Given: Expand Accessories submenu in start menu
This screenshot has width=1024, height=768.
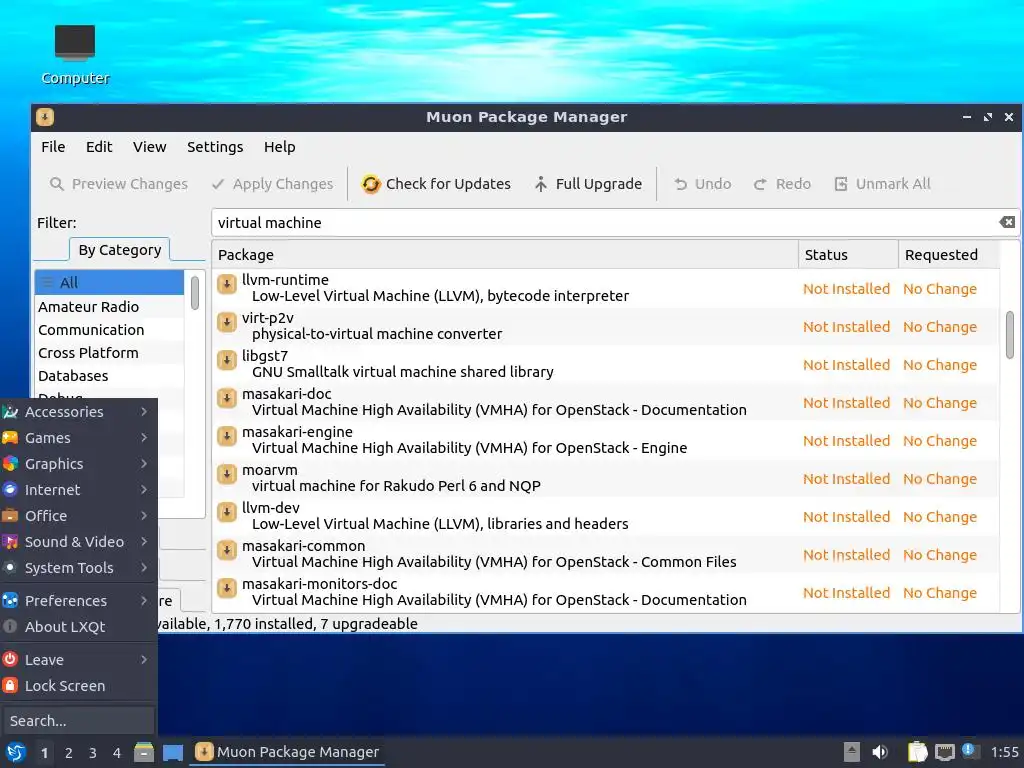Looking at the screenshot, I should (x=78, y=412).
